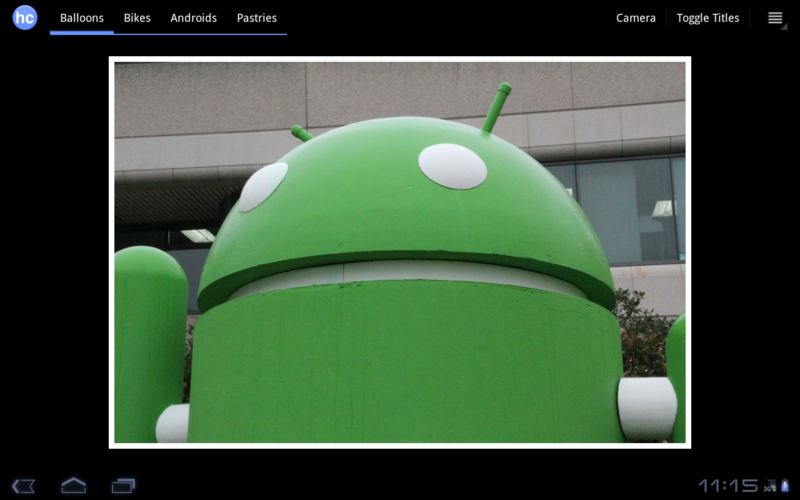Tap the 3G signal indicator
Screen dimensions: 800x500
[x=769, y=486]
